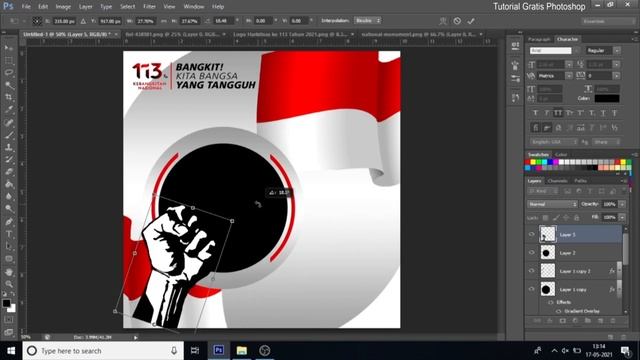640x360 pixels.
Task: Switch to the Channels tab
Action: click(x=558, y=181)
